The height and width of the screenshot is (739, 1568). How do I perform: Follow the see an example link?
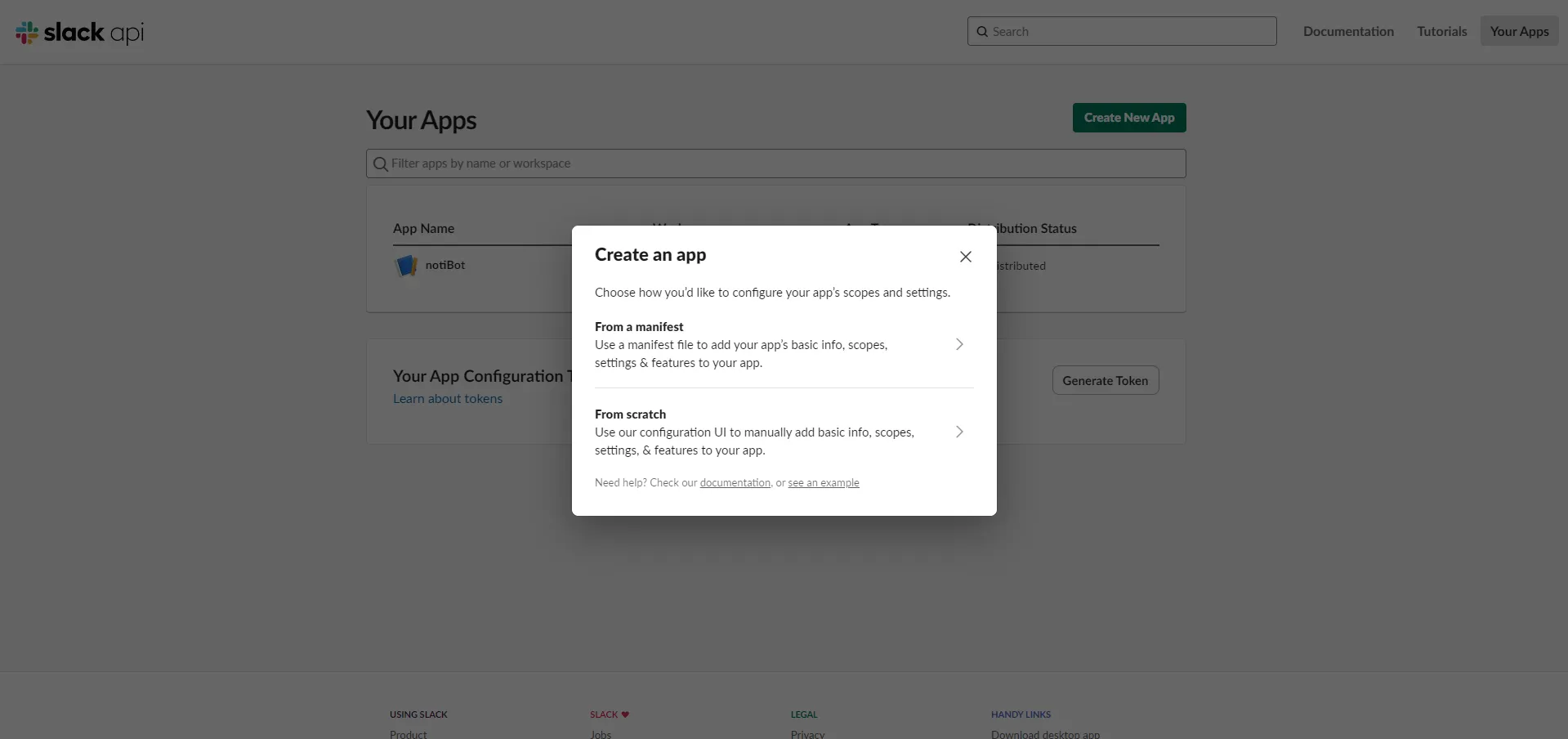(824, 483)
